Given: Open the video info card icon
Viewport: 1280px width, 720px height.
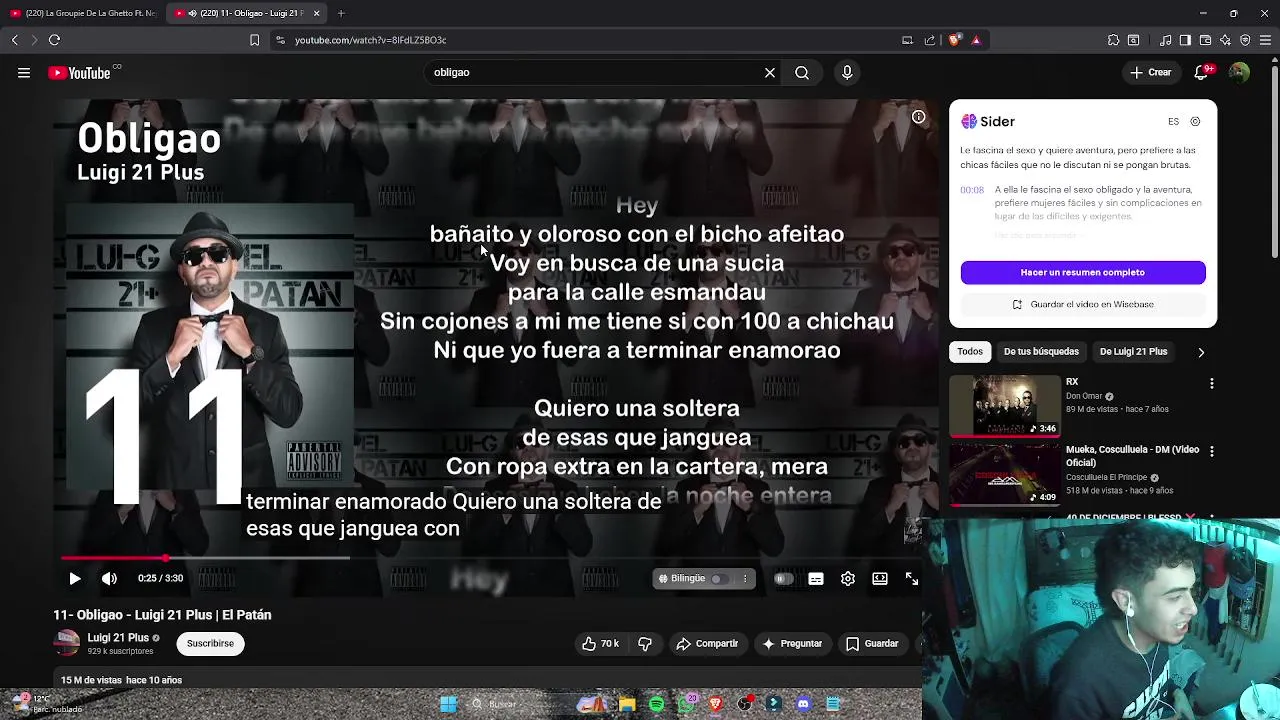Looking at the screenshot, I should pos(918,117).
